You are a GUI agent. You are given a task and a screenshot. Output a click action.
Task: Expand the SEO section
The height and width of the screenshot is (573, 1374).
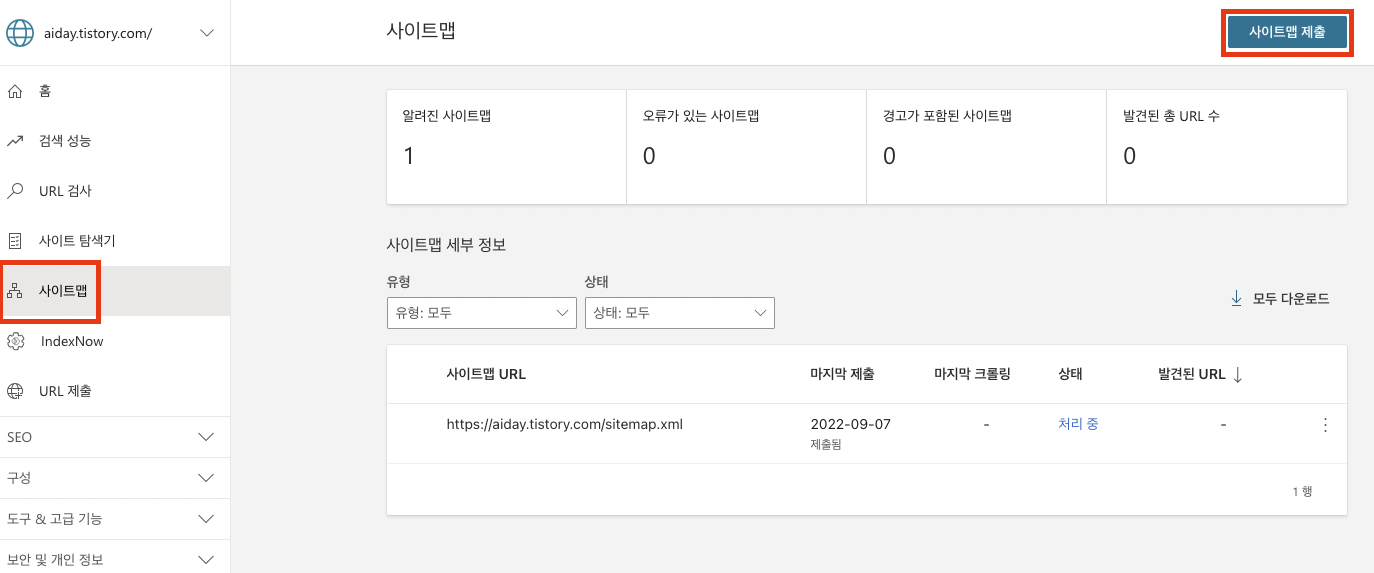pyautogui.click(x=115, y=437)
